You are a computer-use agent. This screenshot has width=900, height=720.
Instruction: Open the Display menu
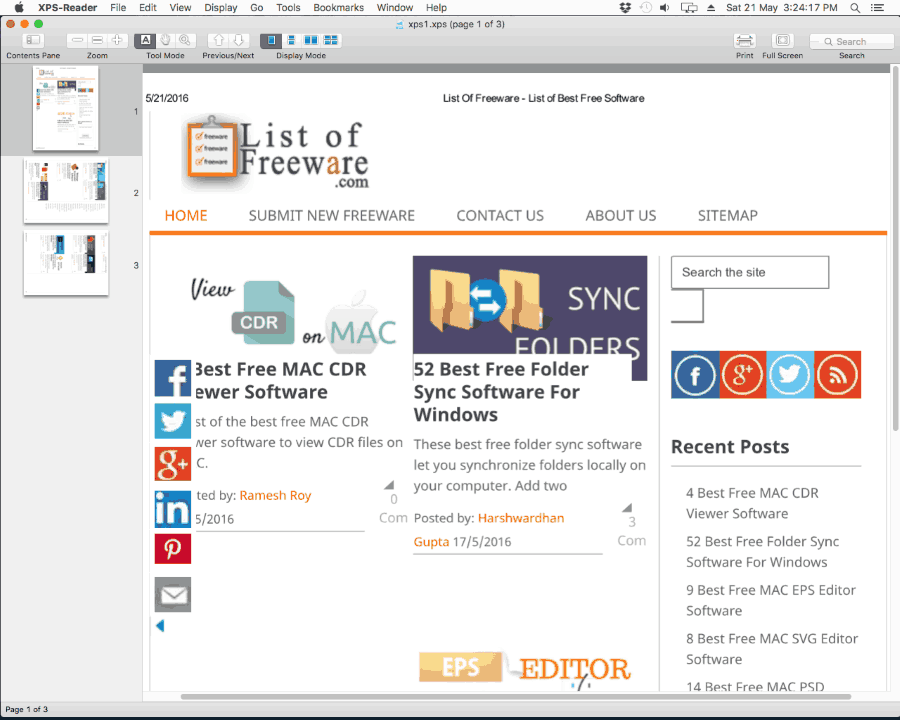tap(221, 7)
